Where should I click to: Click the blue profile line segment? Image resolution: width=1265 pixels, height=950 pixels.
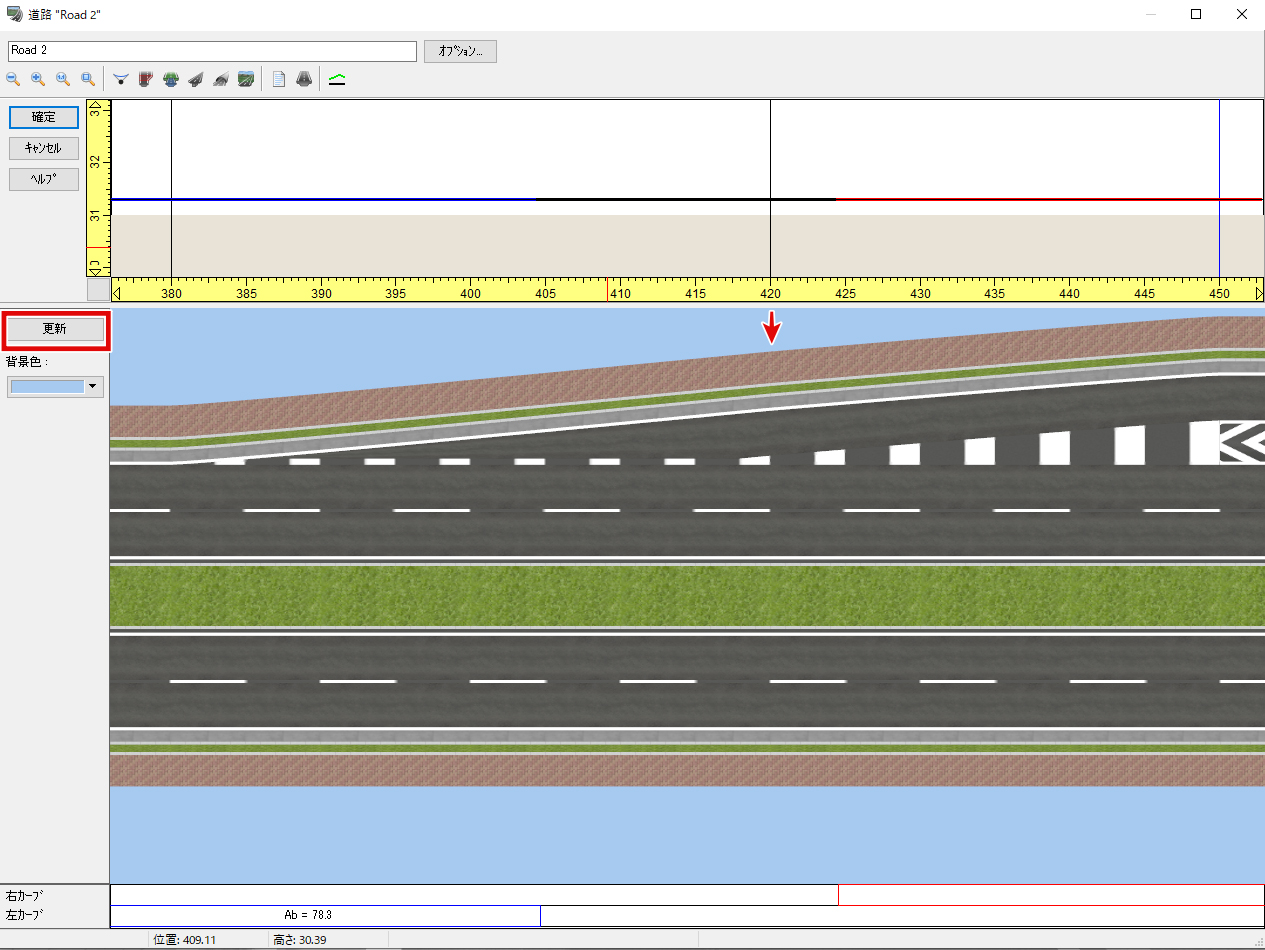point(323,199)
